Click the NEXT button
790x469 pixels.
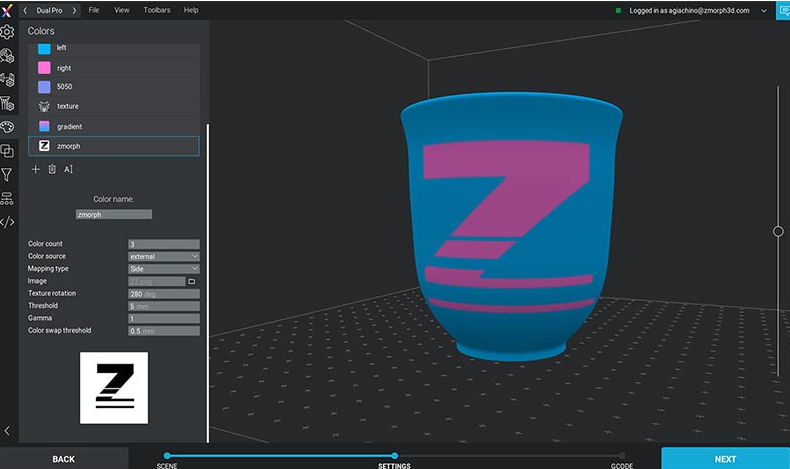tap(725, 459)
